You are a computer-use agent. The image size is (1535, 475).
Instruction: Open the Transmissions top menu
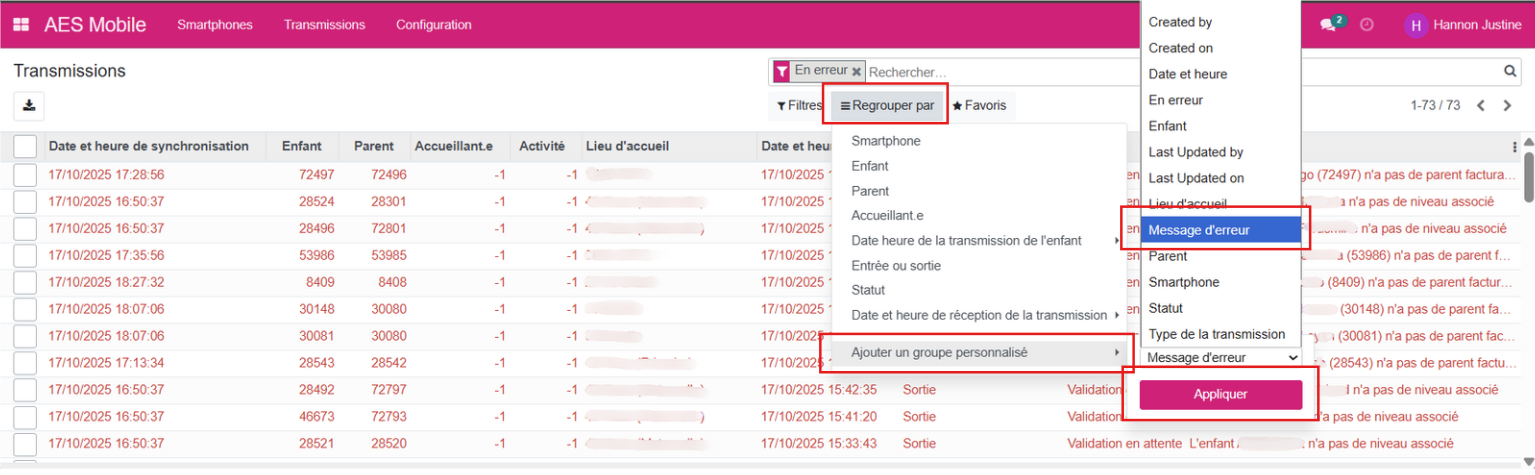tap(324, 25)
